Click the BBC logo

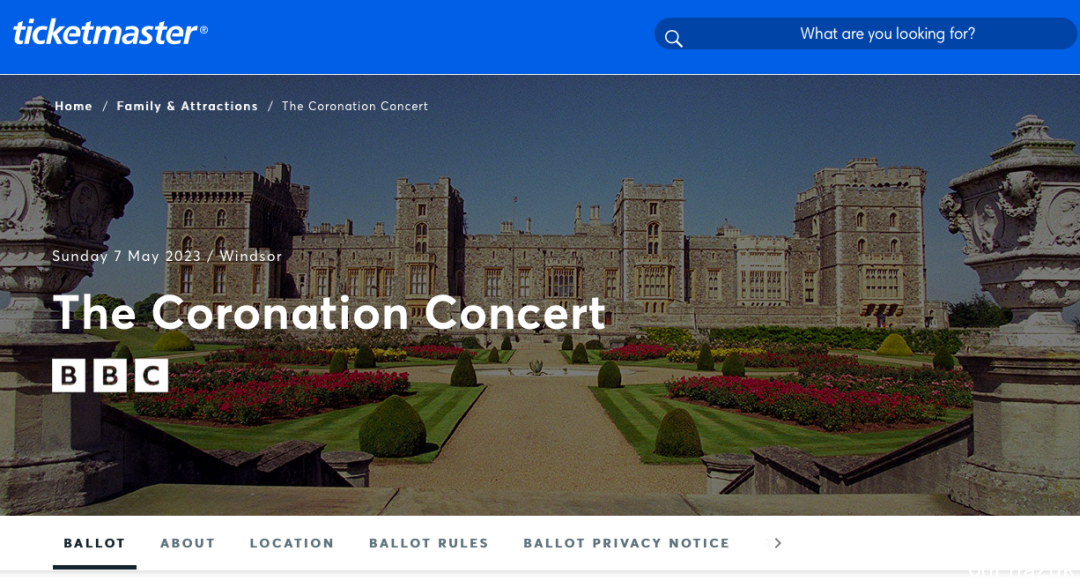110,375
